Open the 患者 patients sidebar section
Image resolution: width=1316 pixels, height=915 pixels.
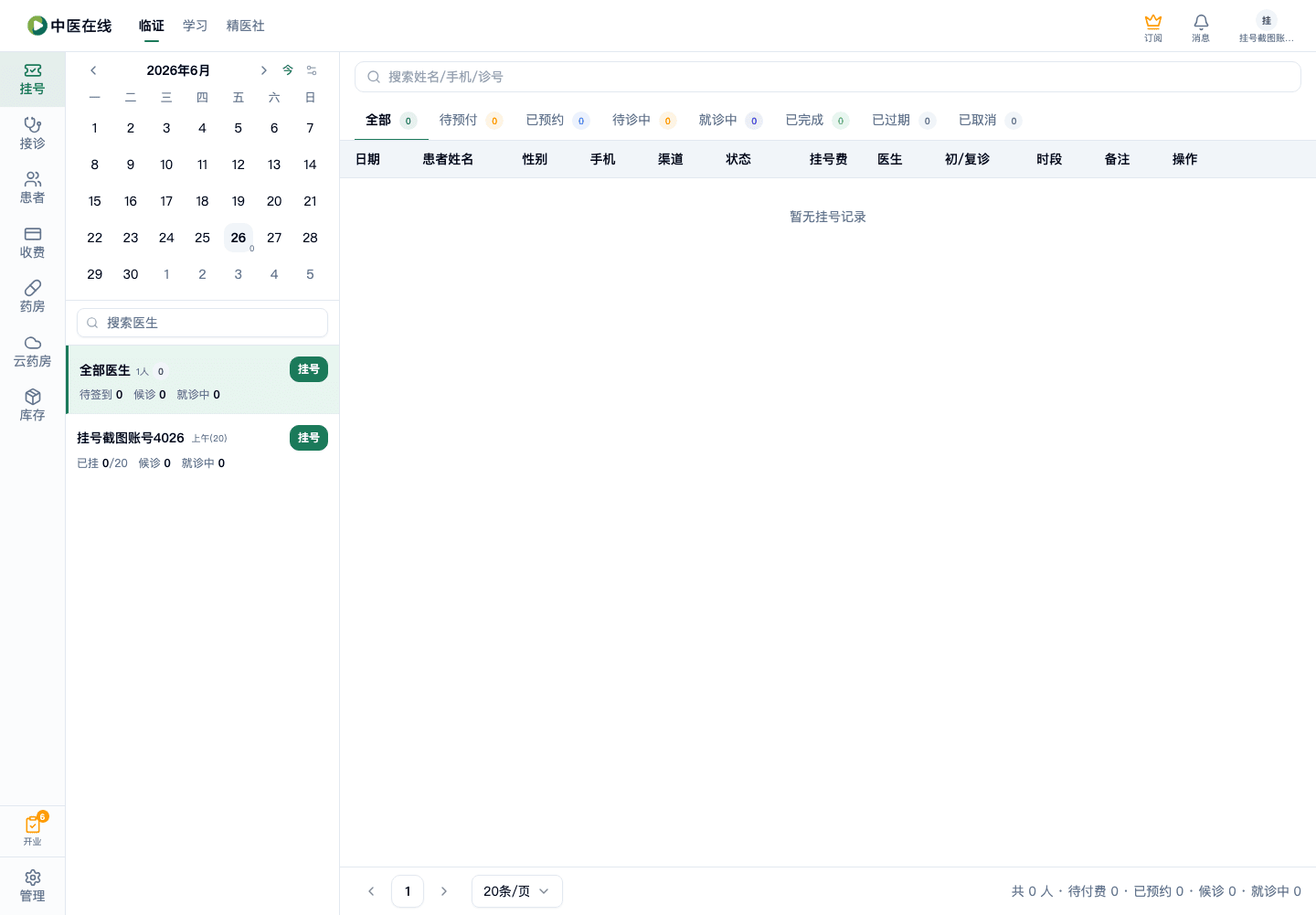coord(32,187)
